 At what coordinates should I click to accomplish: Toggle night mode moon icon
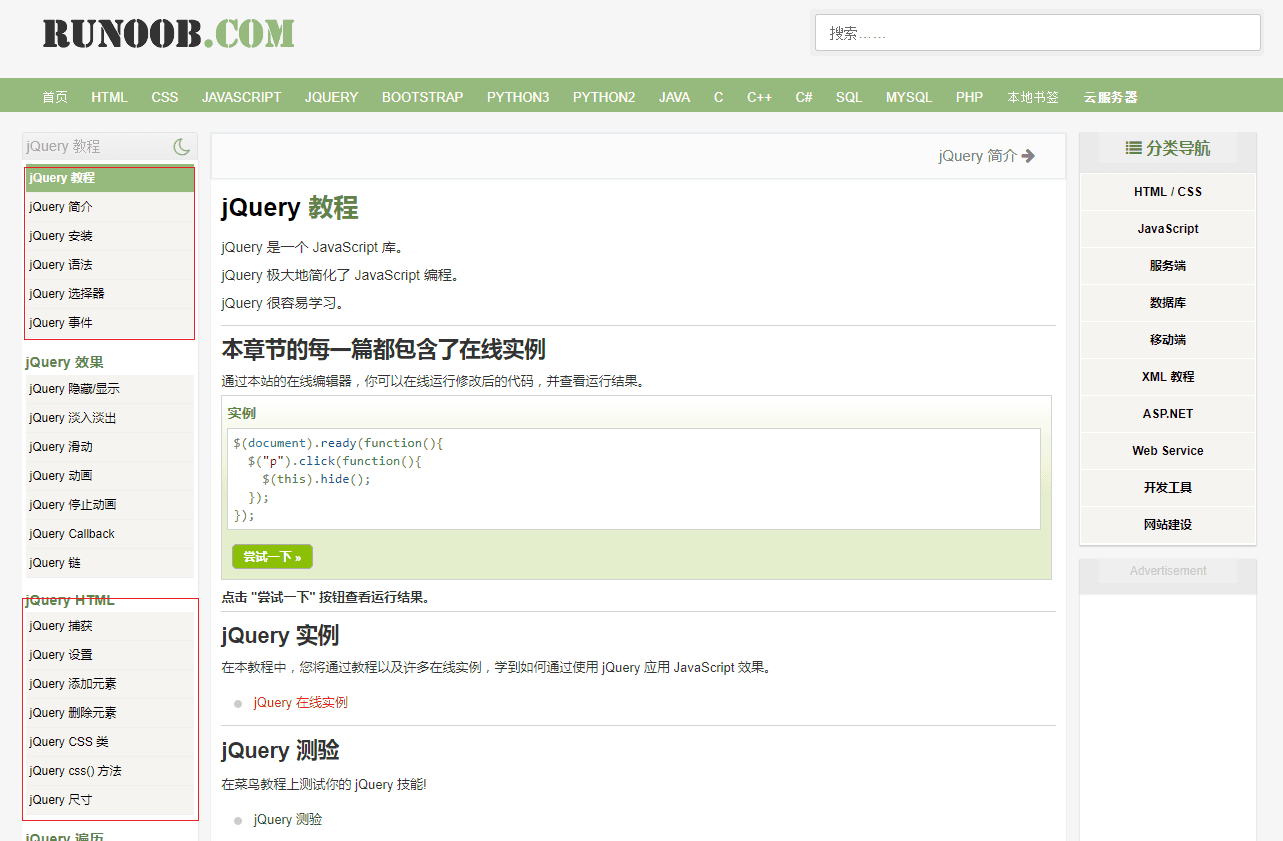(181, 147)
